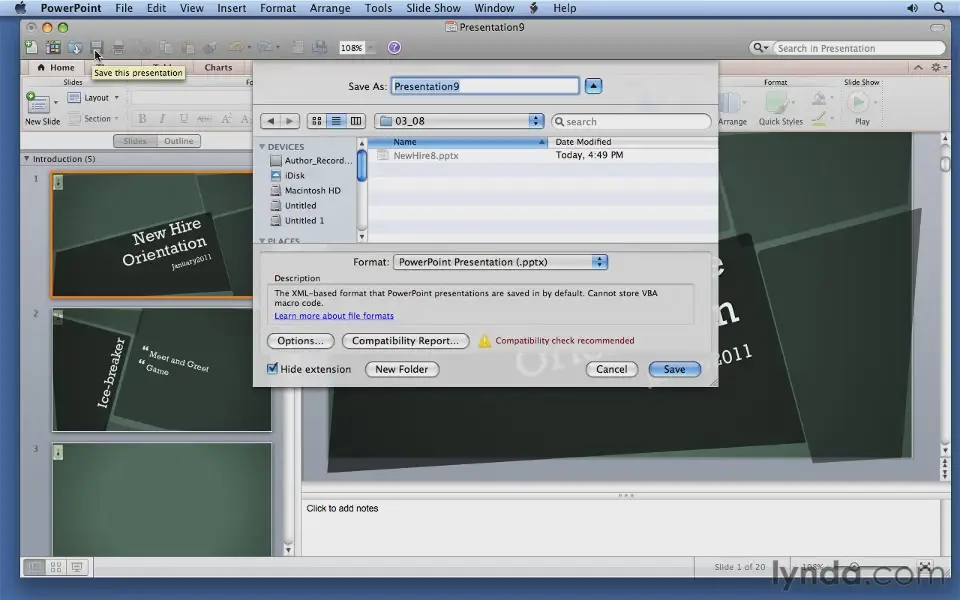Uncheck the Hide extension checkbox
The height and width of the screenshot is (600, 960).
tap(272, 369)
